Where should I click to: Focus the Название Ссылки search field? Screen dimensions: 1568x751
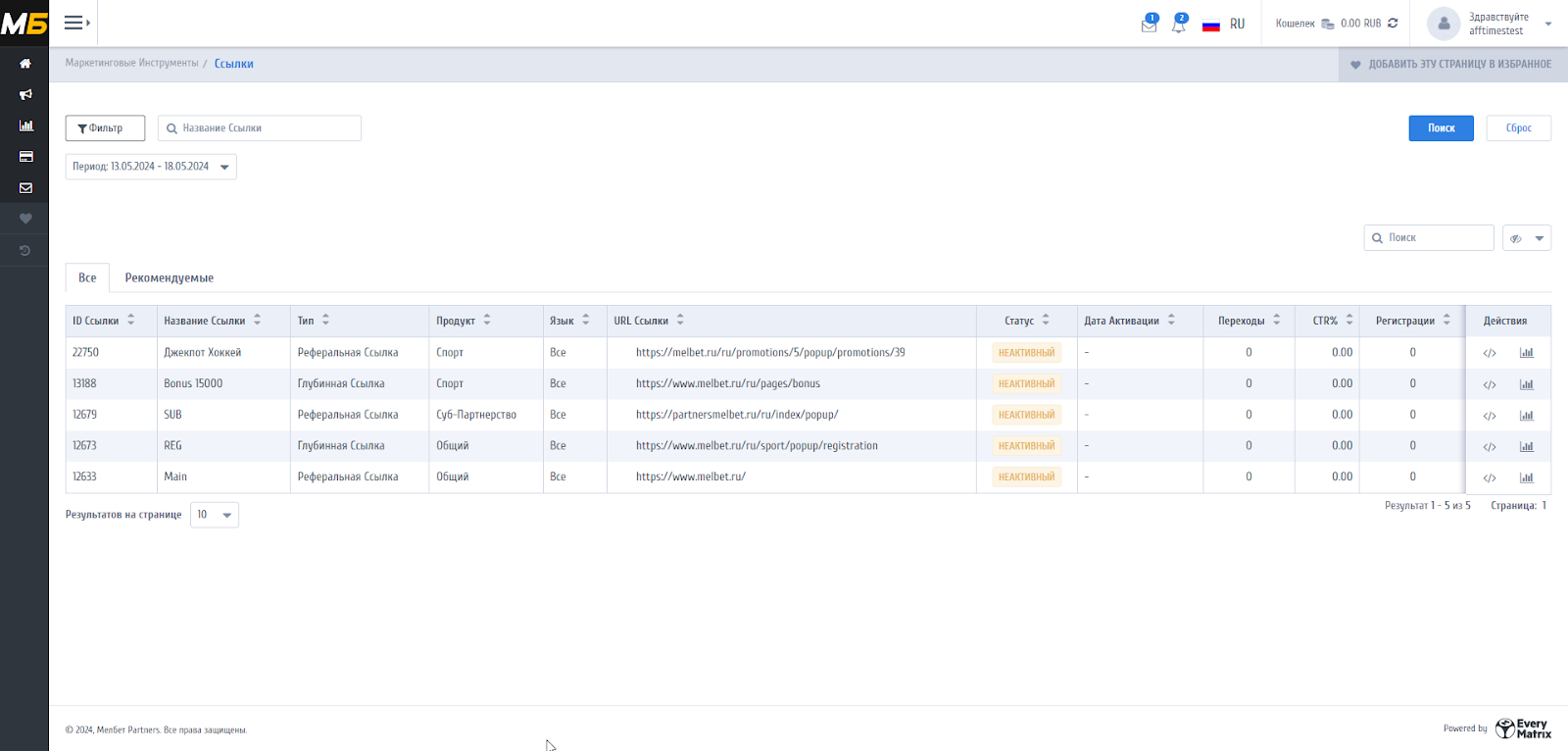(260, 128)
